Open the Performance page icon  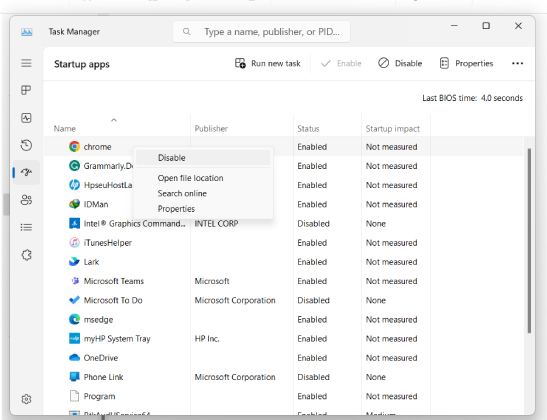pyautogui.click(x=26, y=118)
